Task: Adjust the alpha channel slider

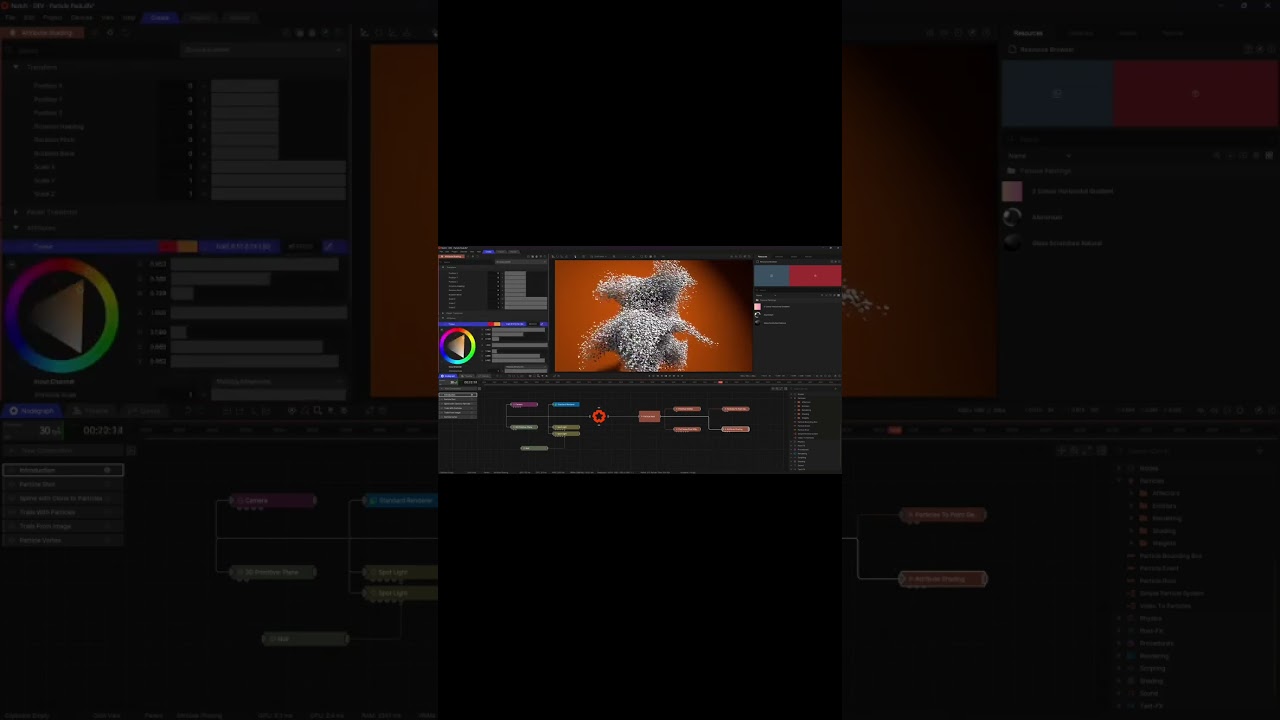Action: (x=259, y=313)
